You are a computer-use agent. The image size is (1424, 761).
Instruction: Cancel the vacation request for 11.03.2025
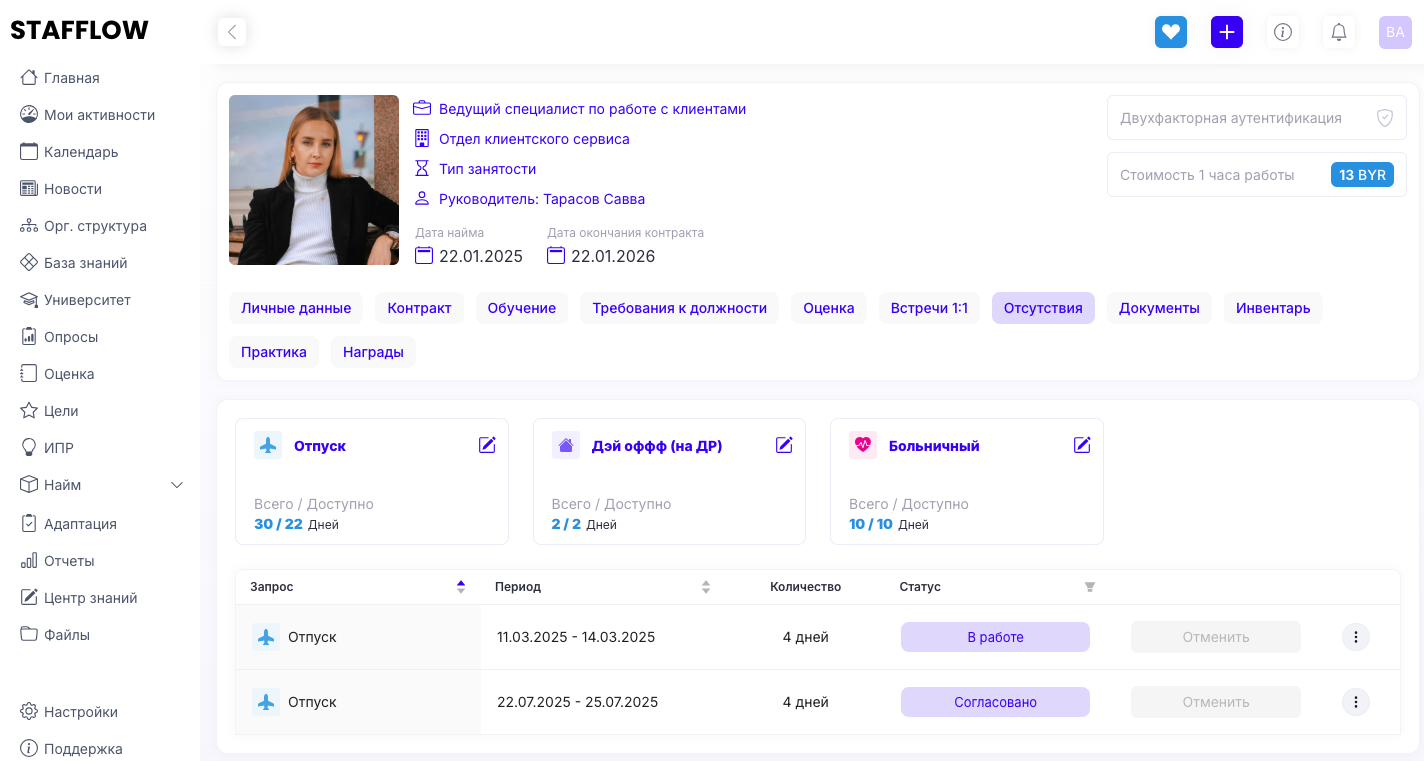pyautogui.click(x=1215, y=637)
